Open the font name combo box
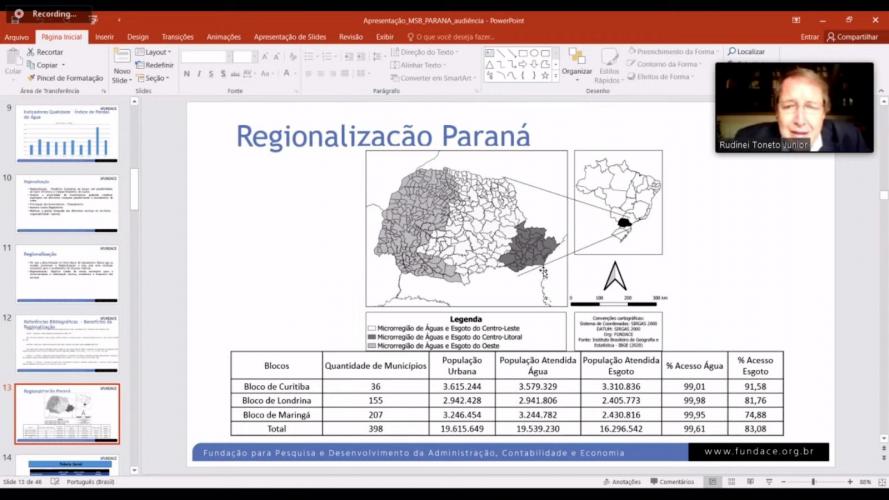The width and height of the screenshot is (889, 500). 204,57
